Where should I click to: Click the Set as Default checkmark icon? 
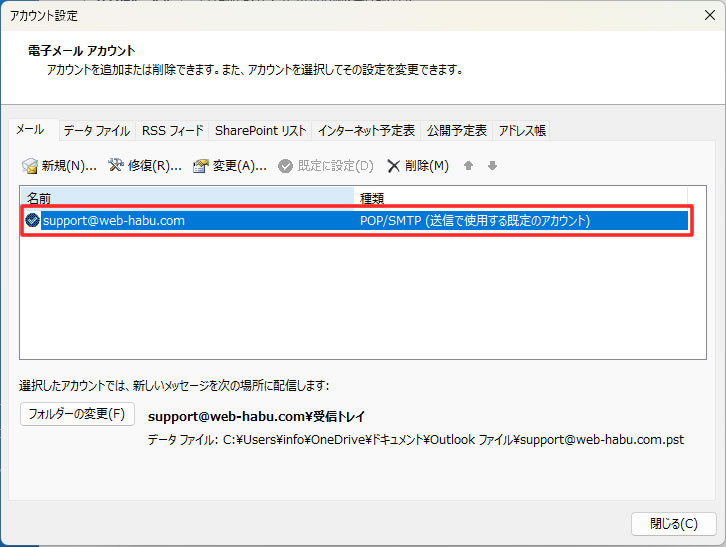[x=285, y=166]
